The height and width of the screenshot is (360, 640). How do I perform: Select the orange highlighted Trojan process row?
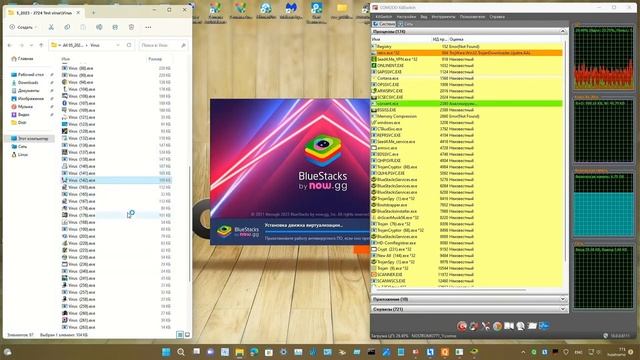[x=467, y=53]
